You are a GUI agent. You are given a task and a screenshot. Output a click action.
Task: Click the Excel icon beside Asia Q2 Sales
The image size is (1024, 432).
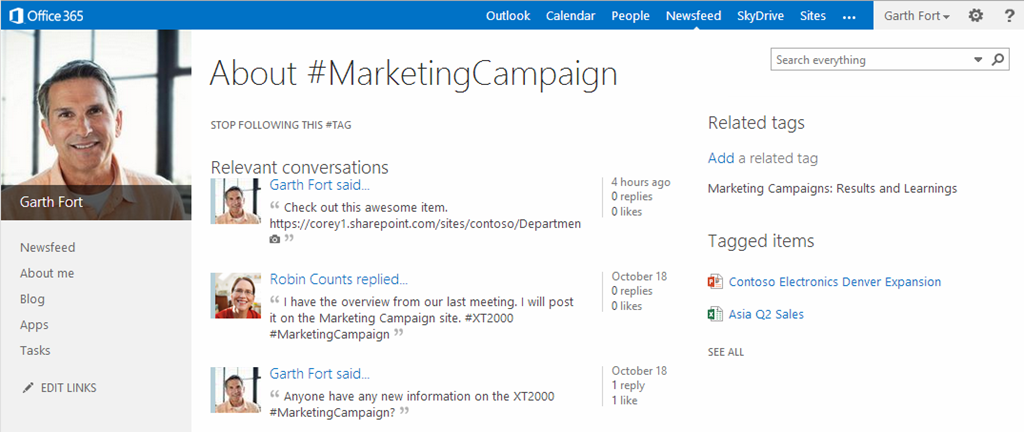pos(715,314)
